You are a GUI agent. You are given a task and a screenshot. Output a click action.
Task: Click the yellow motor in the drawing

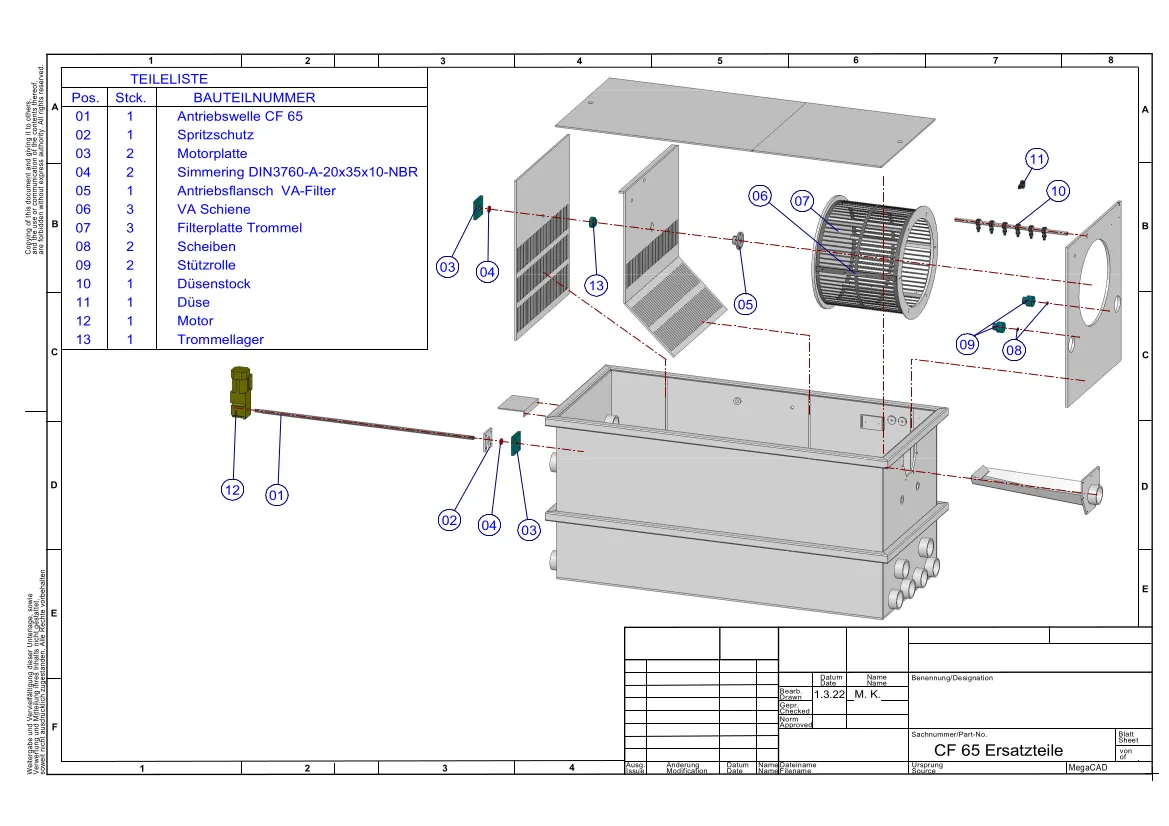pyautogui.click(x=240, y=391)
